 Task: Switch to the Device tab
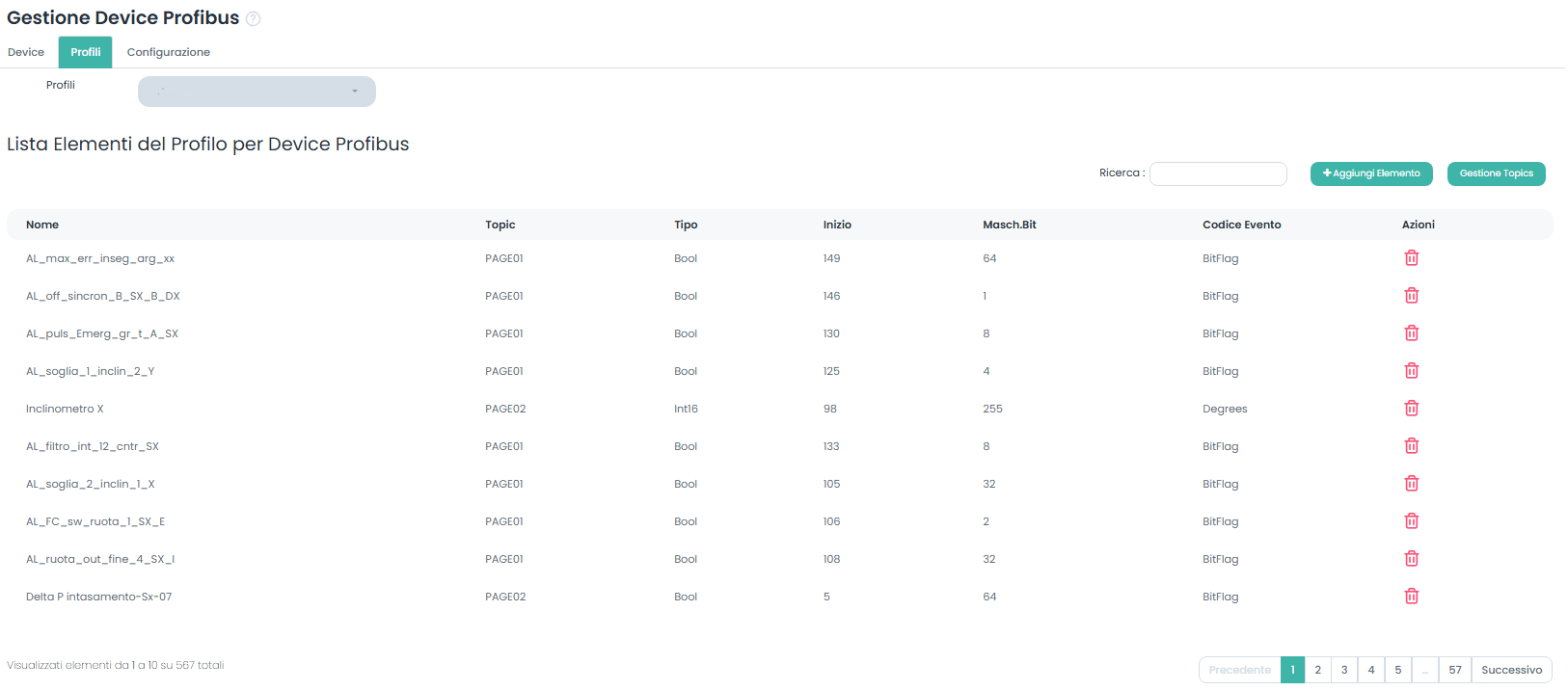pyautogui.click(x=26, y=52)
